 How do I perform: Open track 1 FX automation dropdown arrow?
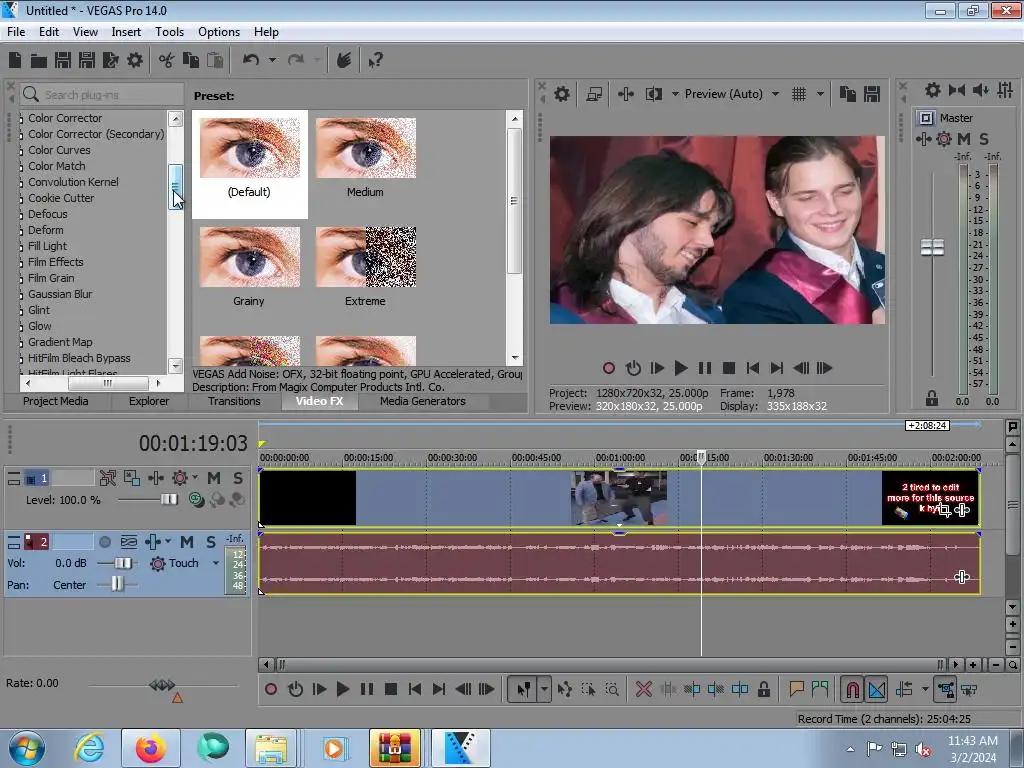(195, 477)
